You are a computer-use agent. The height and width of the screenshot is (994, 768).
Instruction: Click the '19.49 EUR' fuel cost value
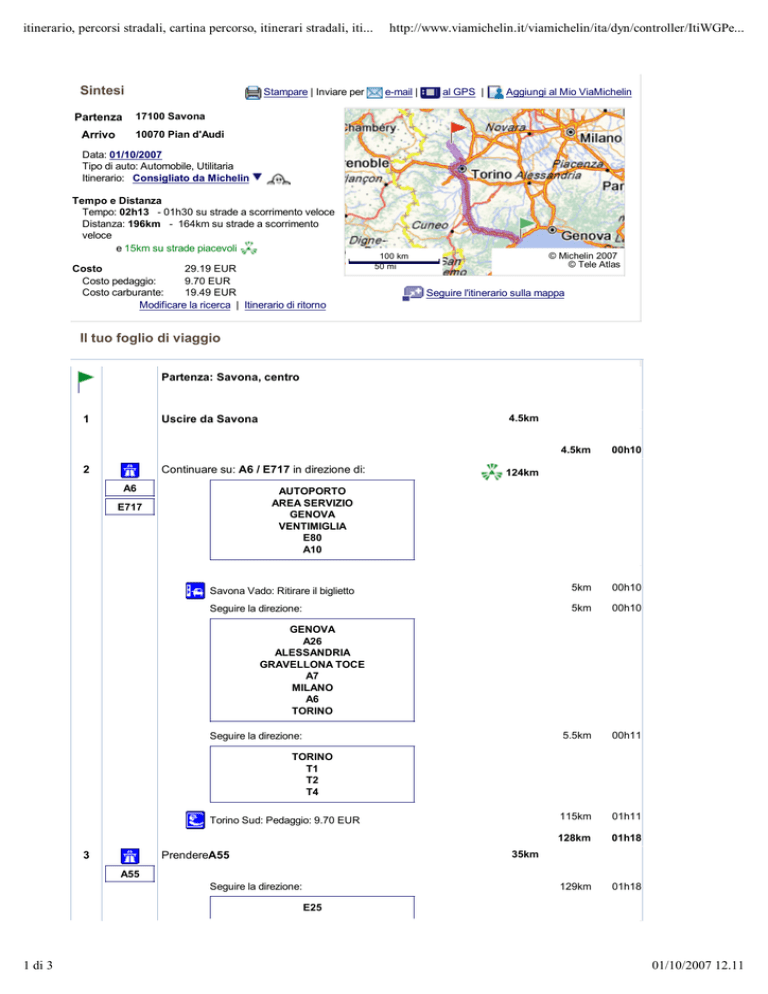(211, 292)
